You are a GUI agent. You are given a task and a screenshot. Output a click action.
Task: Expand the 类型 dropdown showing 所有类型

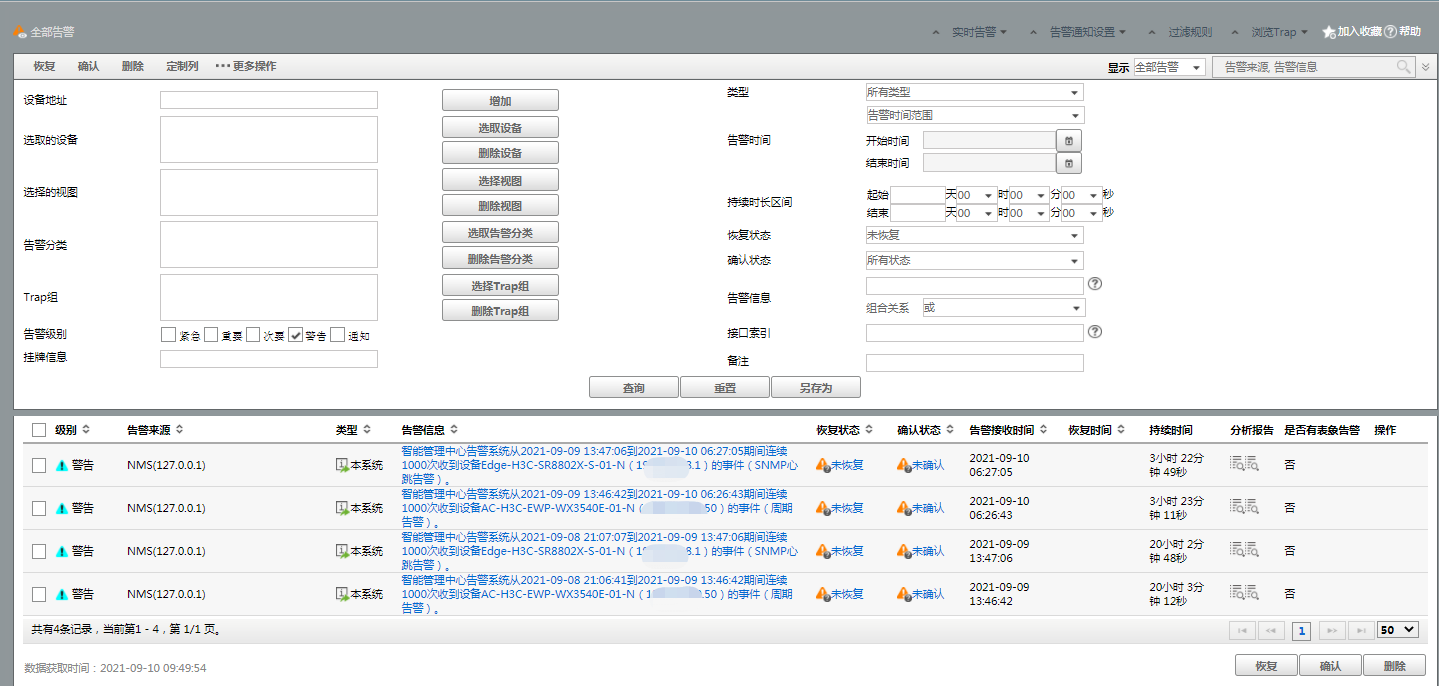pyautogui.click(x=974, y=92)
